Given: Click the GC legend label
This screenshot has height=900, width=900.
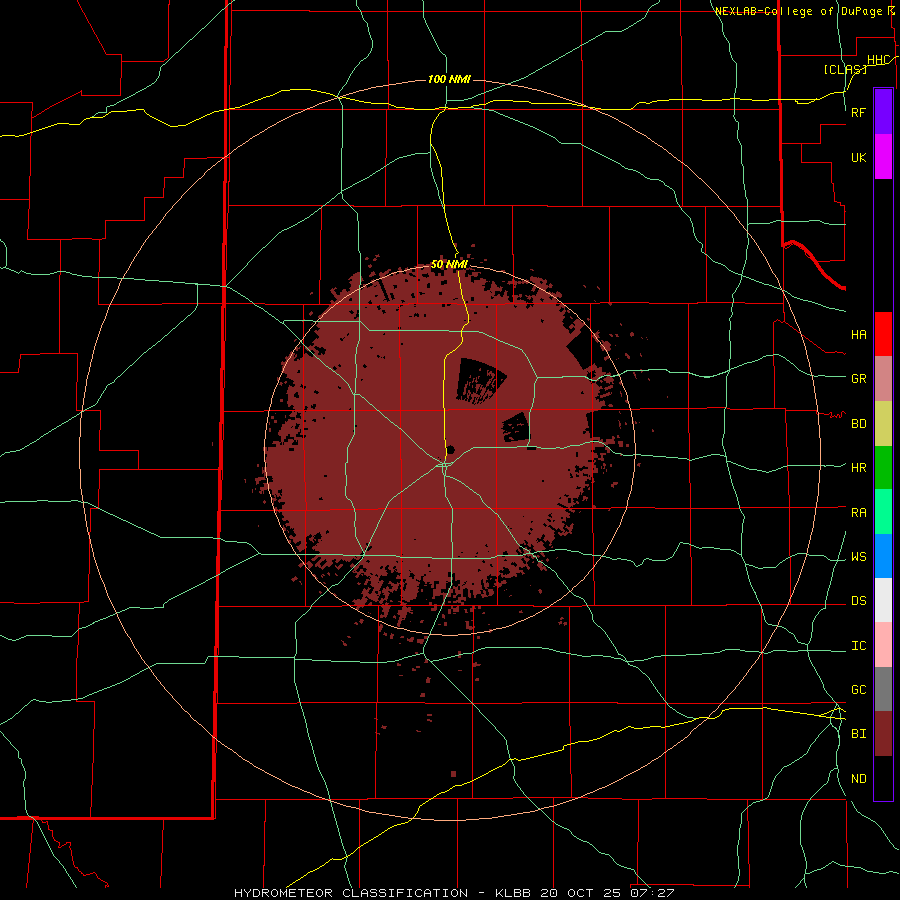Looking at the screenshot, I should click(x=859, y=690).
